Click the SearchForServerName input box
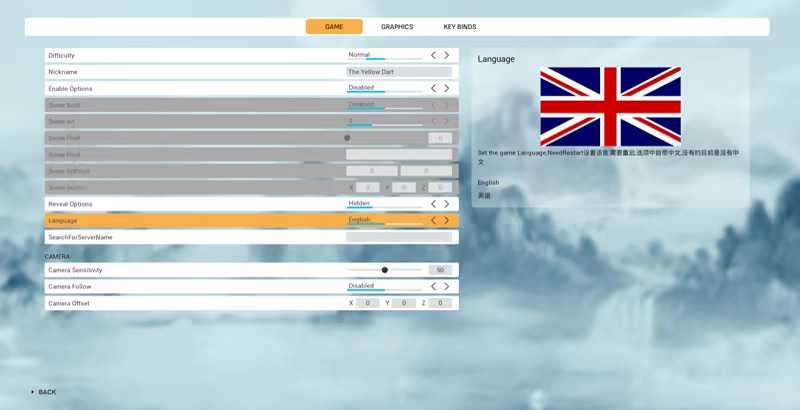 (399, 237)
